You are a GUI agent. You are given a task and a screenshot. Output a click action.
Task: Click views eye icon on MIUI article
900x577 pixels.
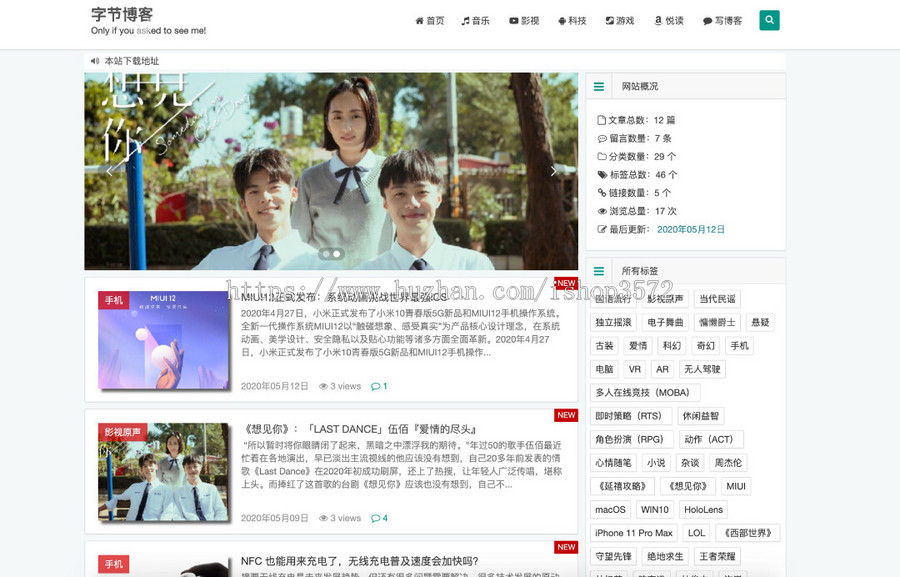(323, 386)
